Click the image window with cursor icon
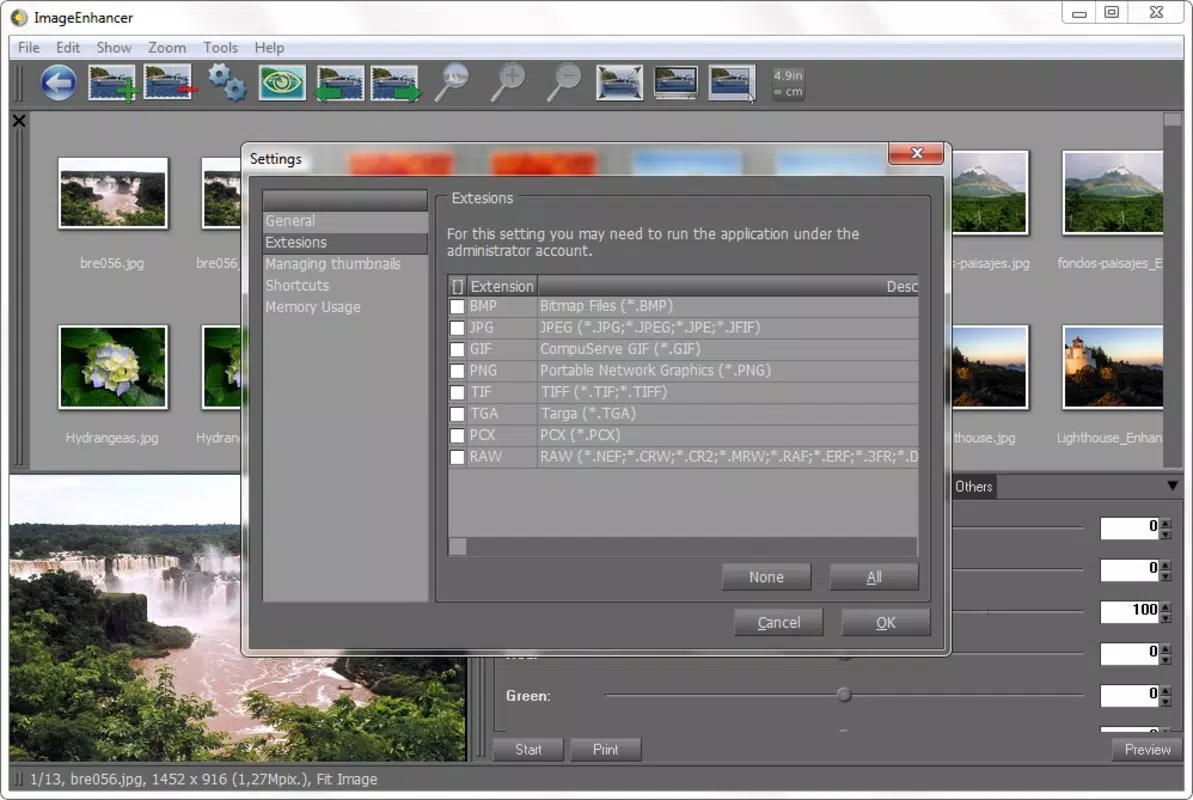This screenshot has height=800, width=1193. pyautogui.click(x=732, y=83)
